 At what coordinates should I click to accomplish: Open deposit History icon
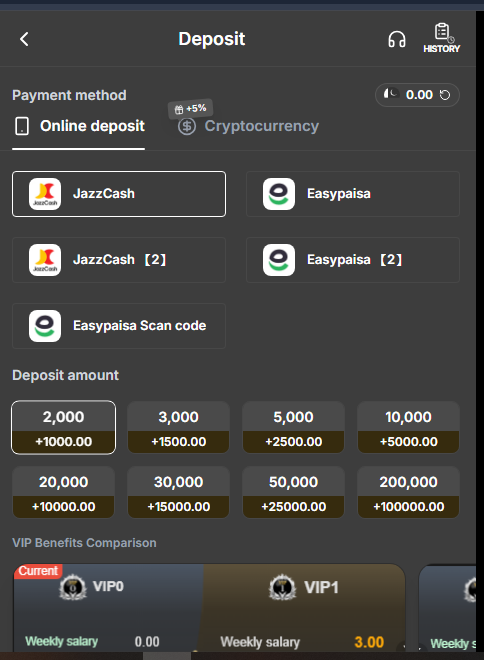coord(441,38)
